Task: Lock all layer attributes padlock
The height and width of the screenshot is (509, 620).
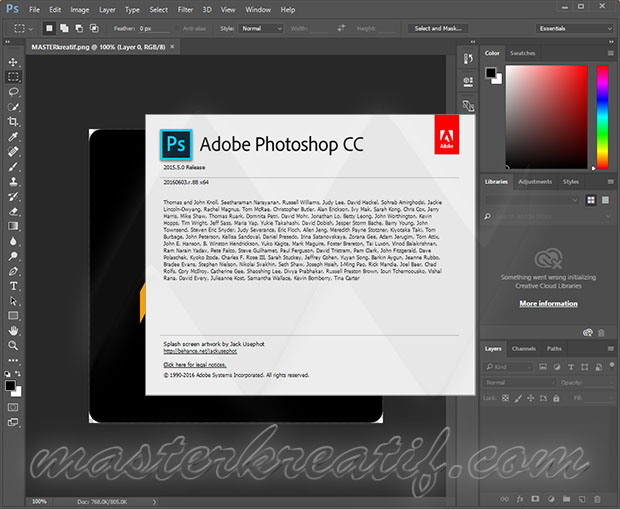Action: (556, 398)
